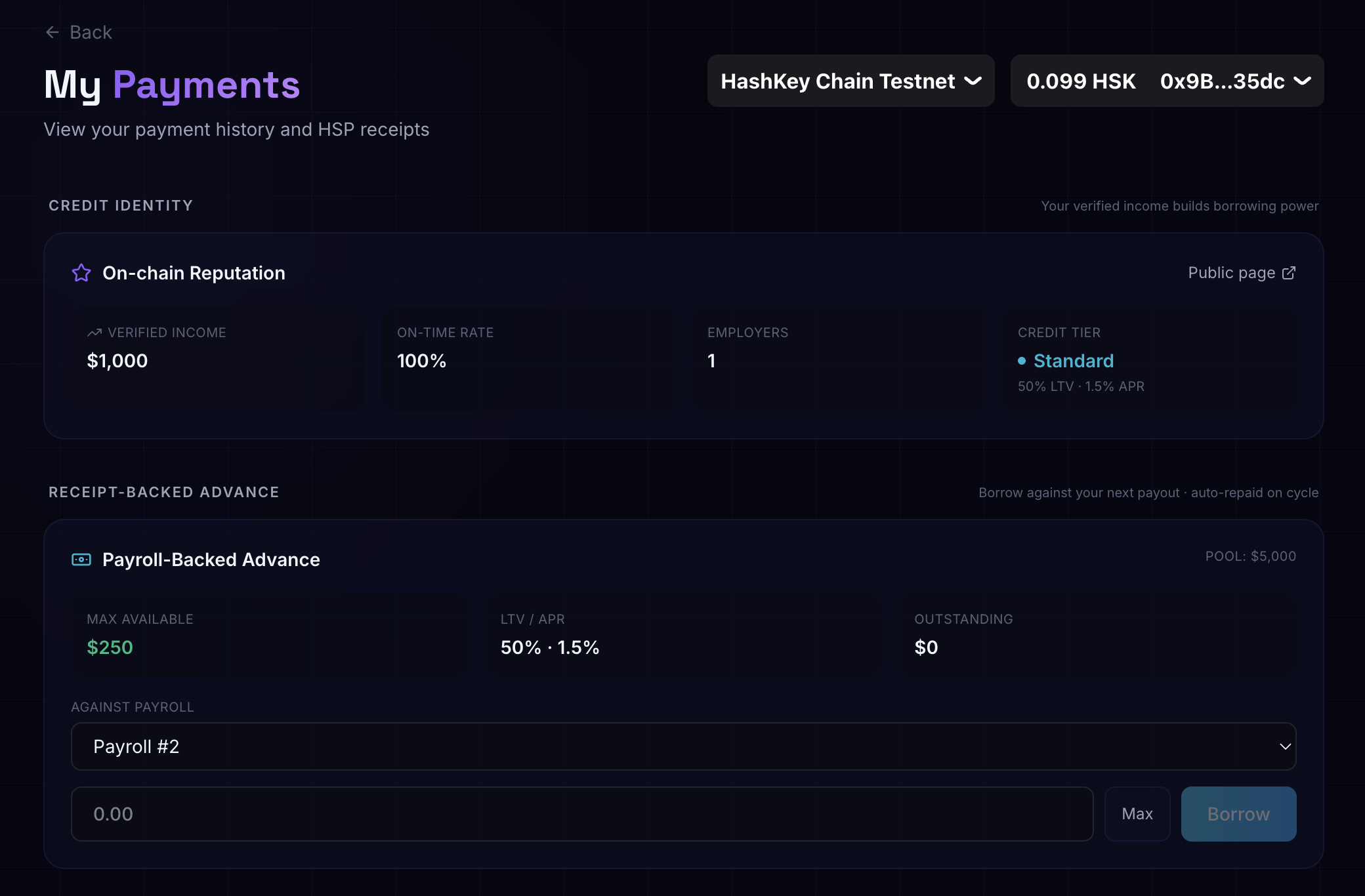Click the trend icon beside Verified Income
This screenshot has height=896, width=1365.
(x=94, y=333)
